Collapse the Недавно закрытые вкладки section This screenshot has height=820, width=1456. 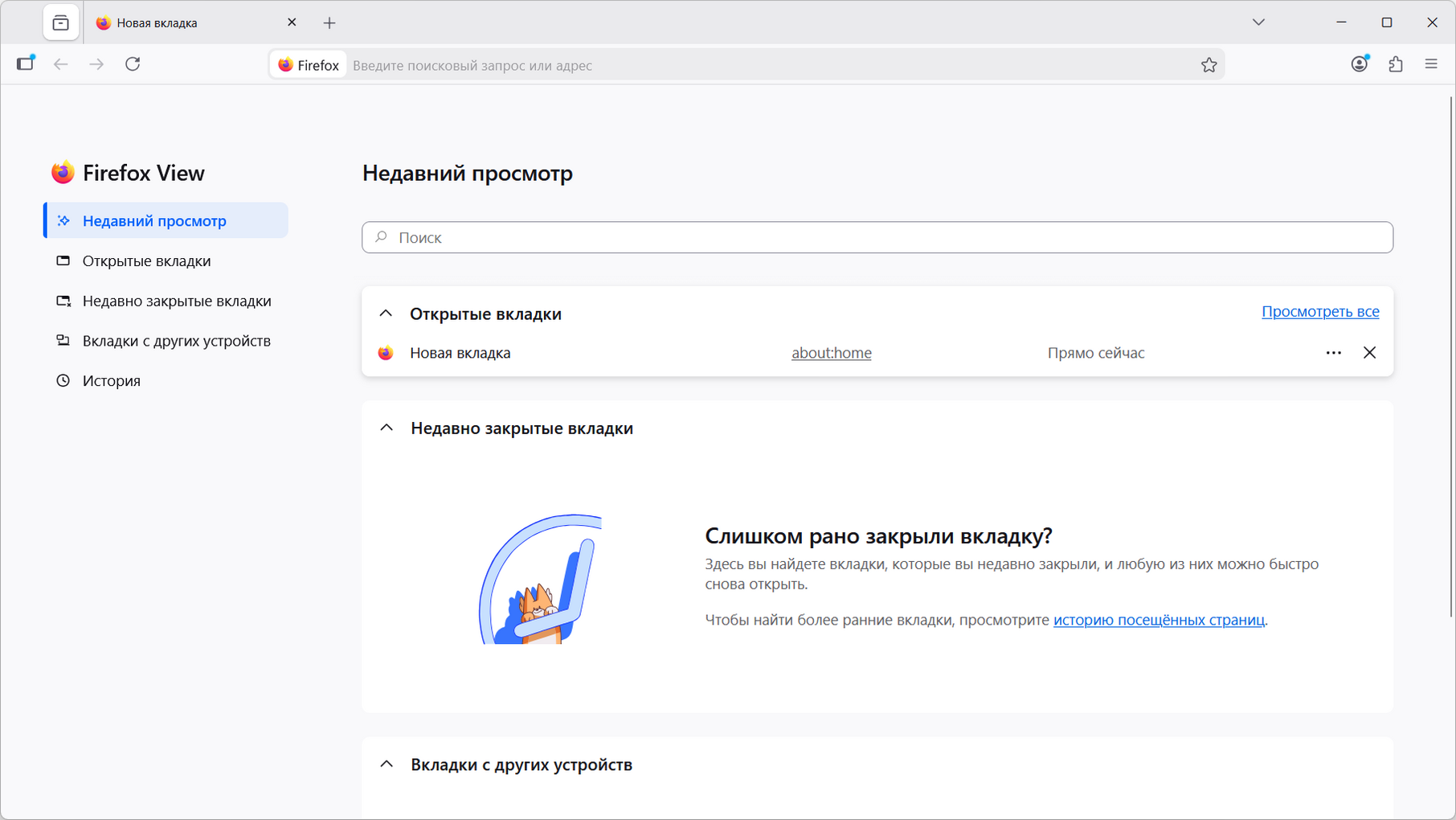[x=386, y=427]
